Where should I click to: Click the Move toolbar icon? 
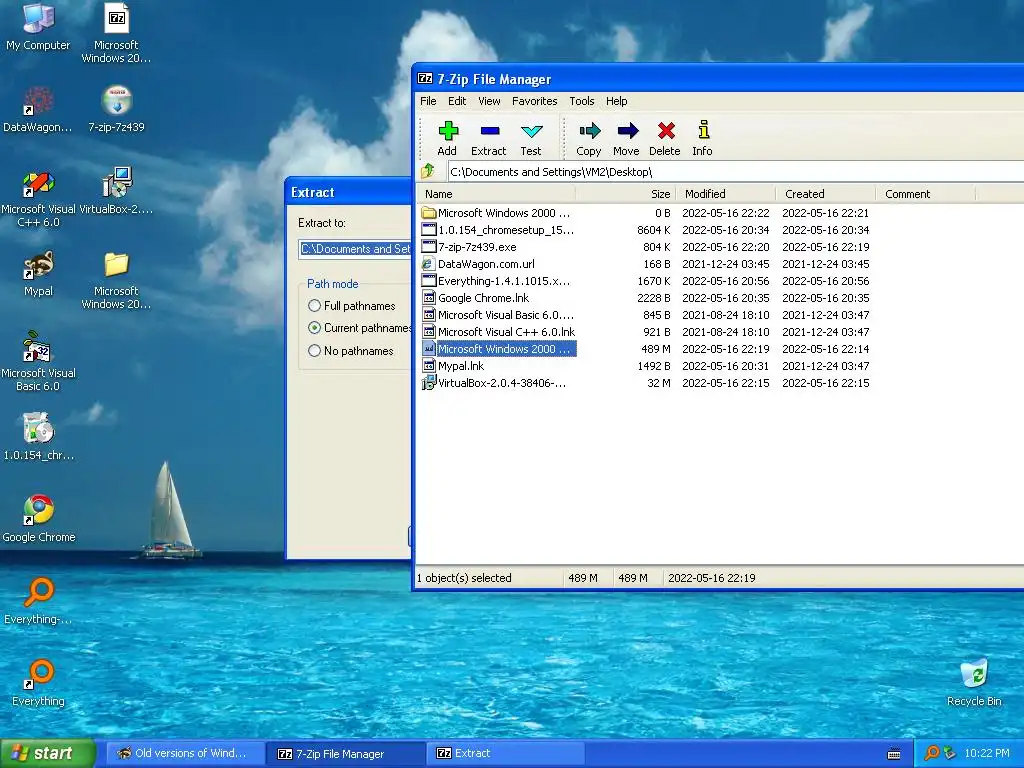pos(626,138)
